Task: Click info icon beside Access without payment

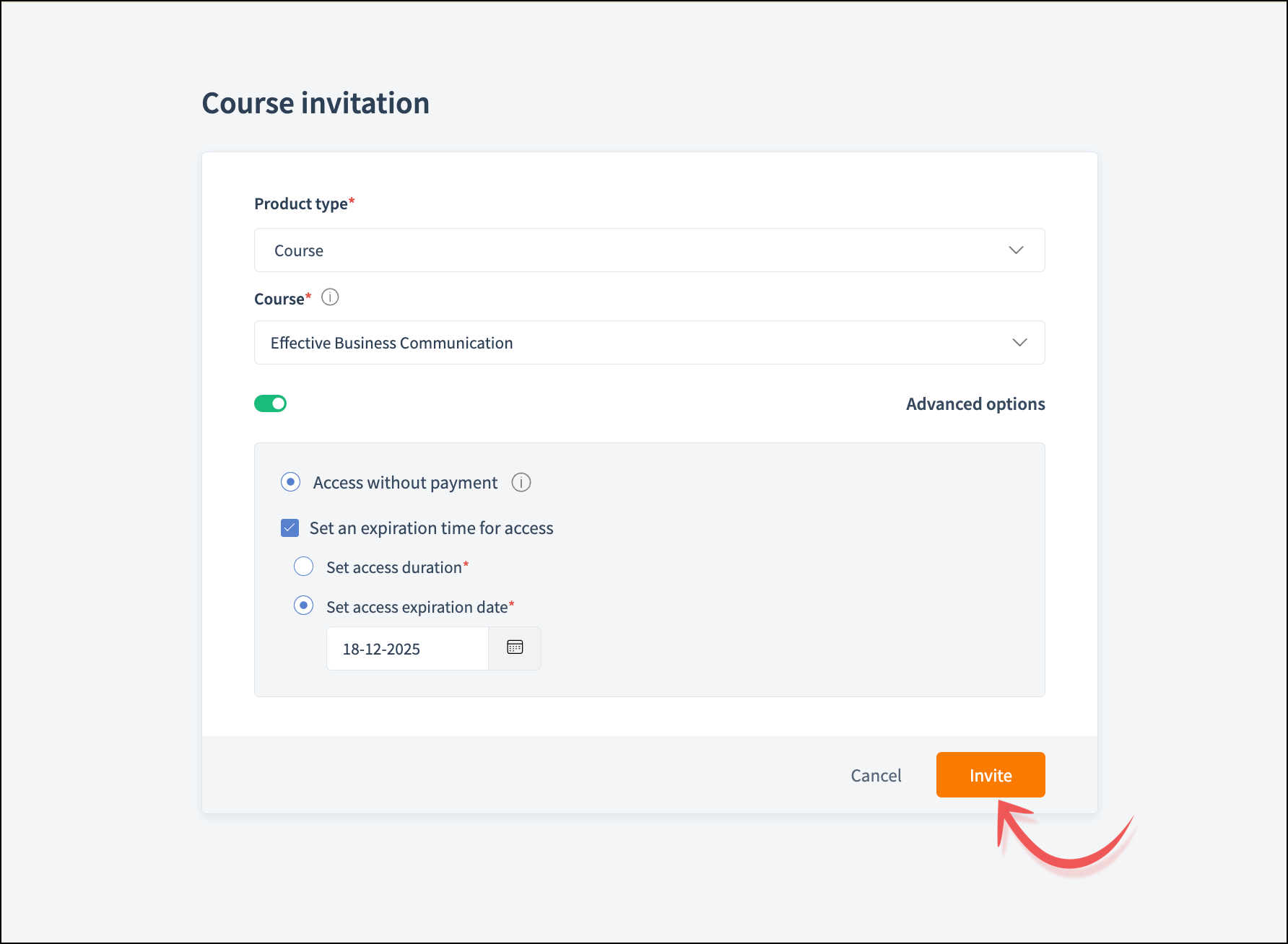Action: pos(521,482)
